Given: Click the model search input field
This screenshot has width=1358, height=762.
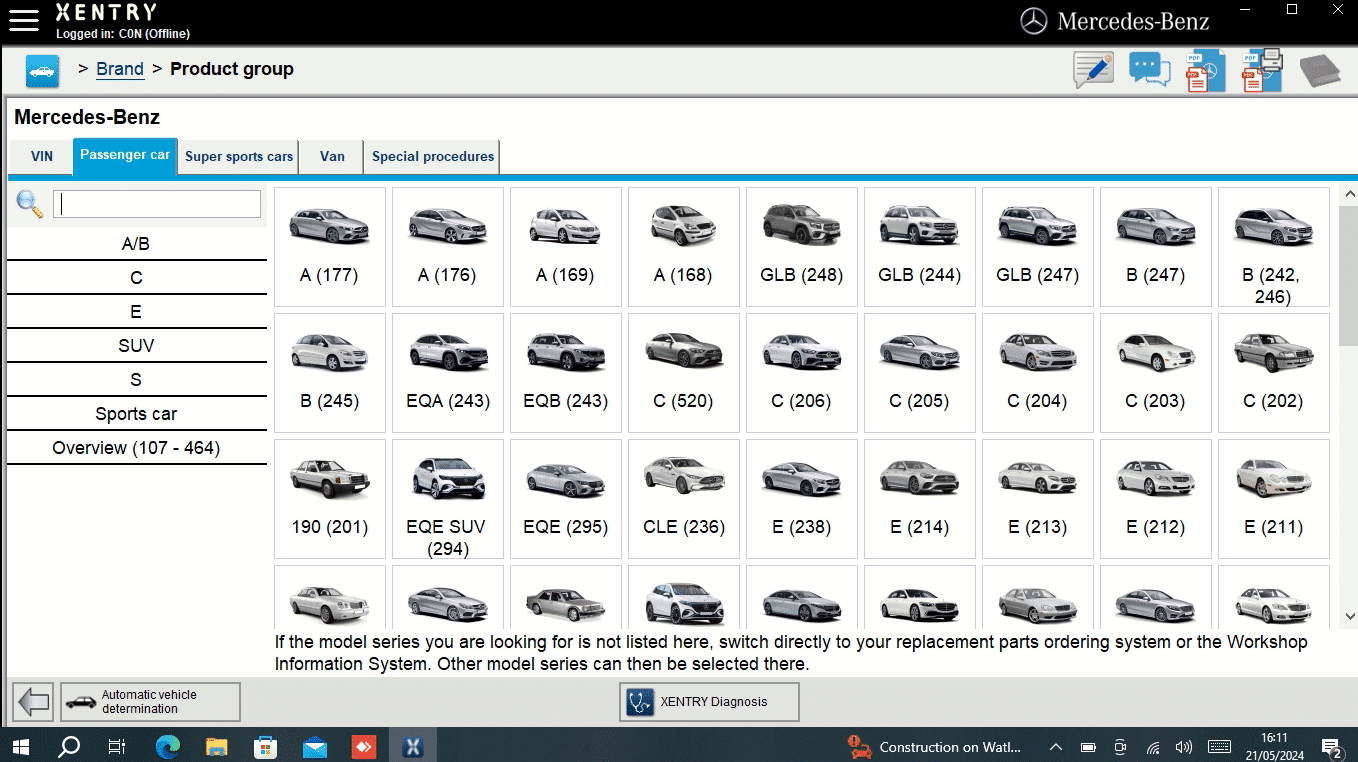Looking at the screenshot, I should (157, 204).
